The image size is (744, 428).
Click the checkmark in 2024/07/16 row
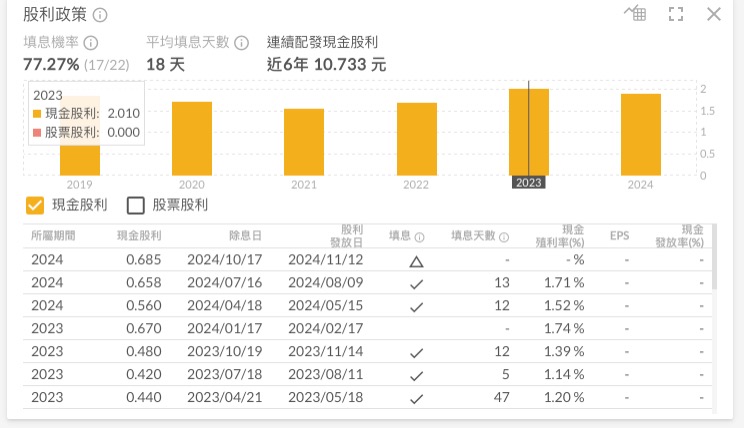click(x=416, y=284)
